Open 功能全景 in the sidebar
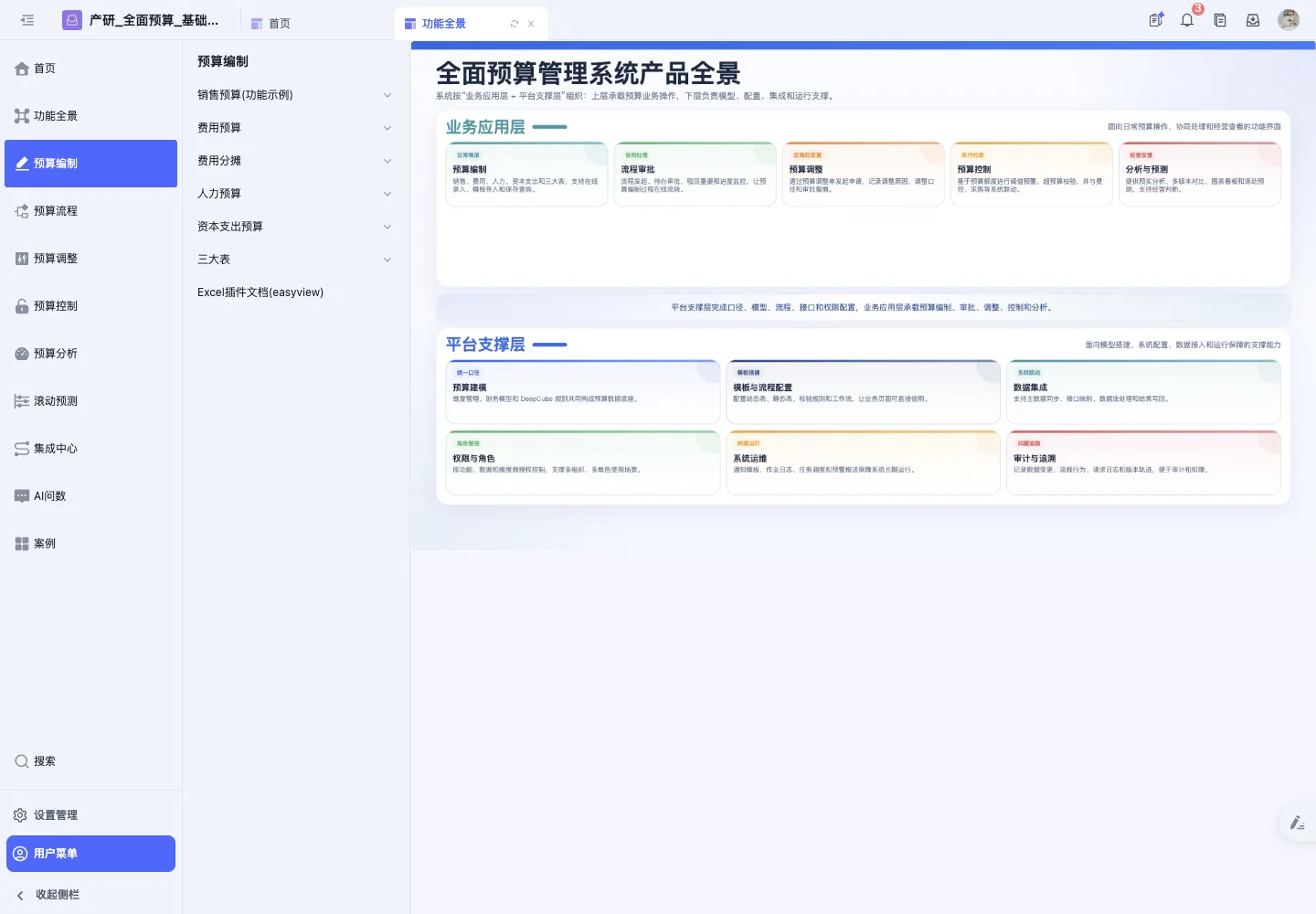Image resolution: width=1316 pixels, height=914 pixels. [x=90, y=116]
